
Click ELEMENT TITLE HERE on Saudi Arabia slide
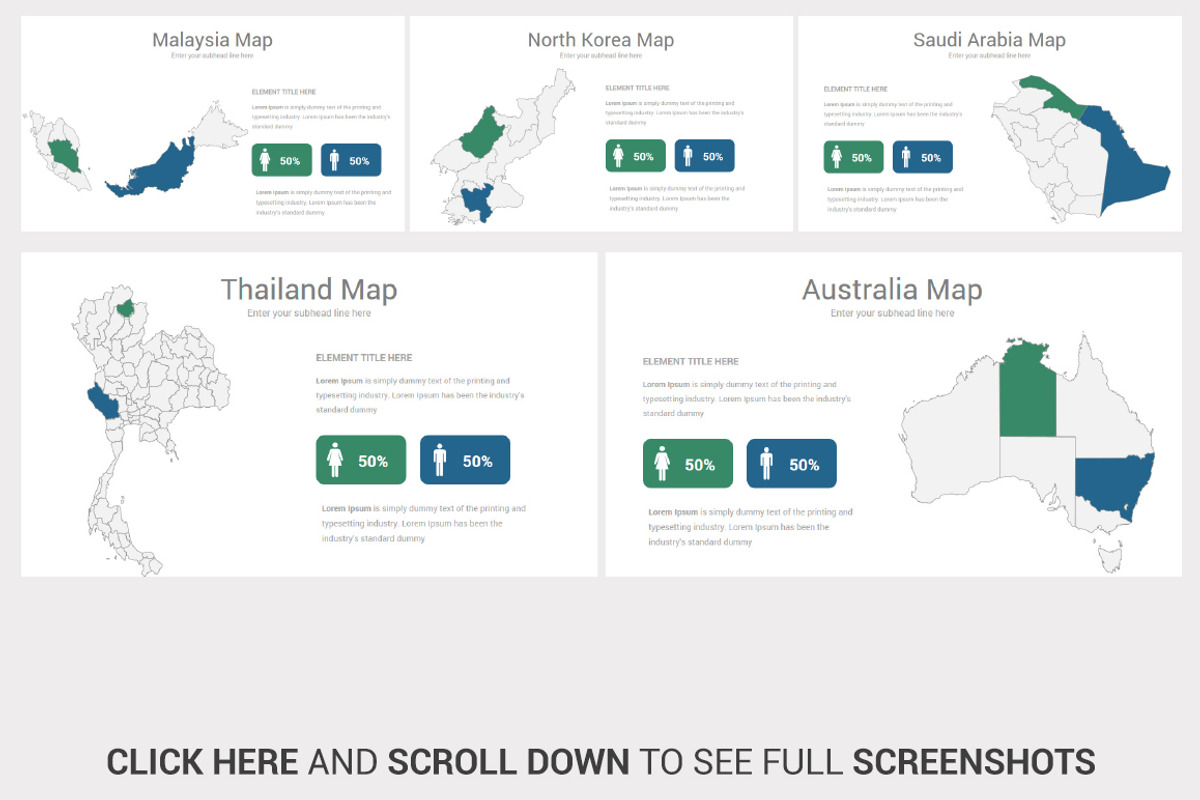(855, 89)
